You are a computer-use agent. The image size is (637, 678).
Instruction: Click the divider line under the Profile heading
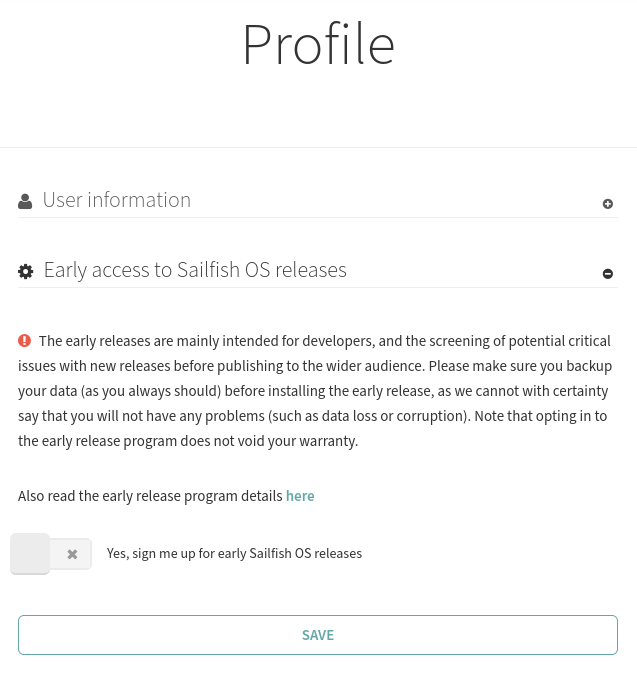click(x=318, y=148)
